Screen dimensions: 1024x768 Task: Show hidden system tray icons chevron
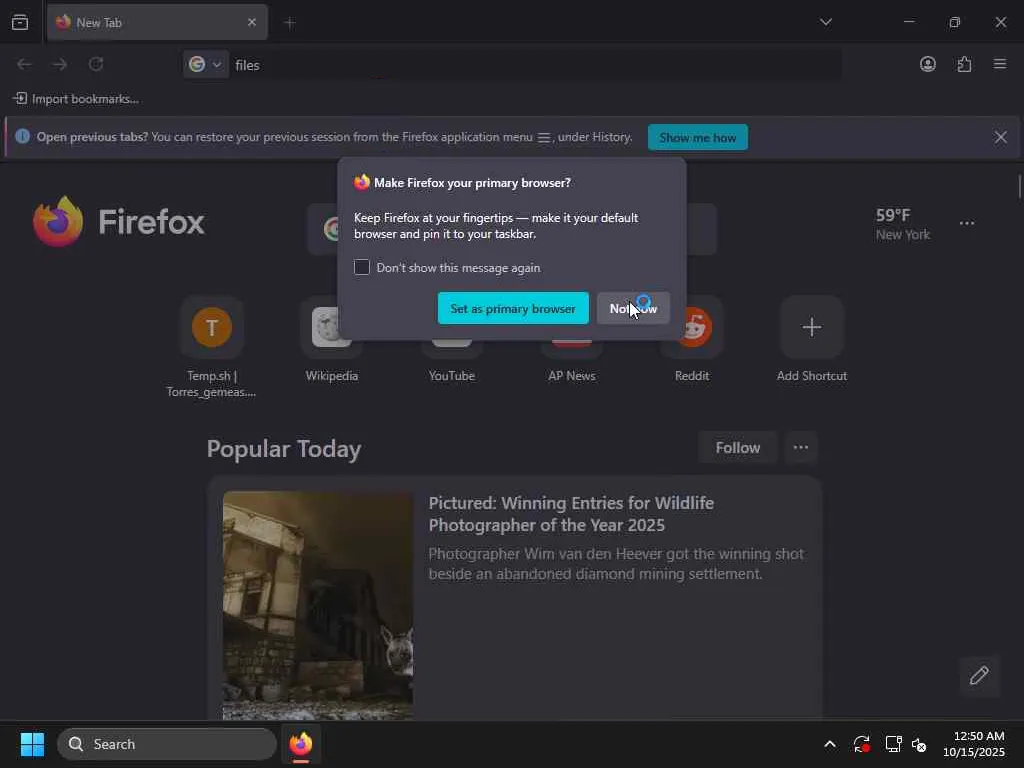point(829,744)
